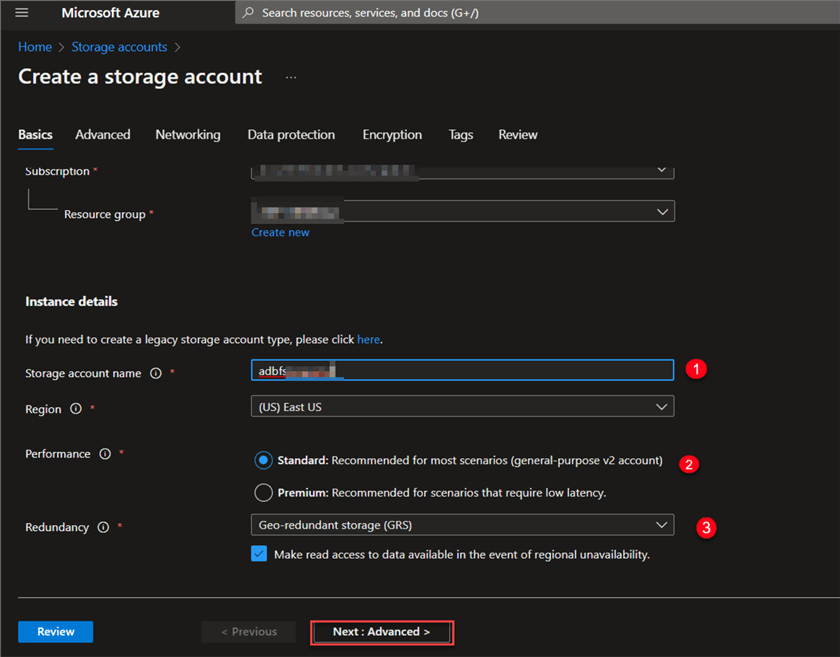The height and width of the screenshot is (657, 840).
Task: Click the Performance info icon
Action: pos(105,454)
